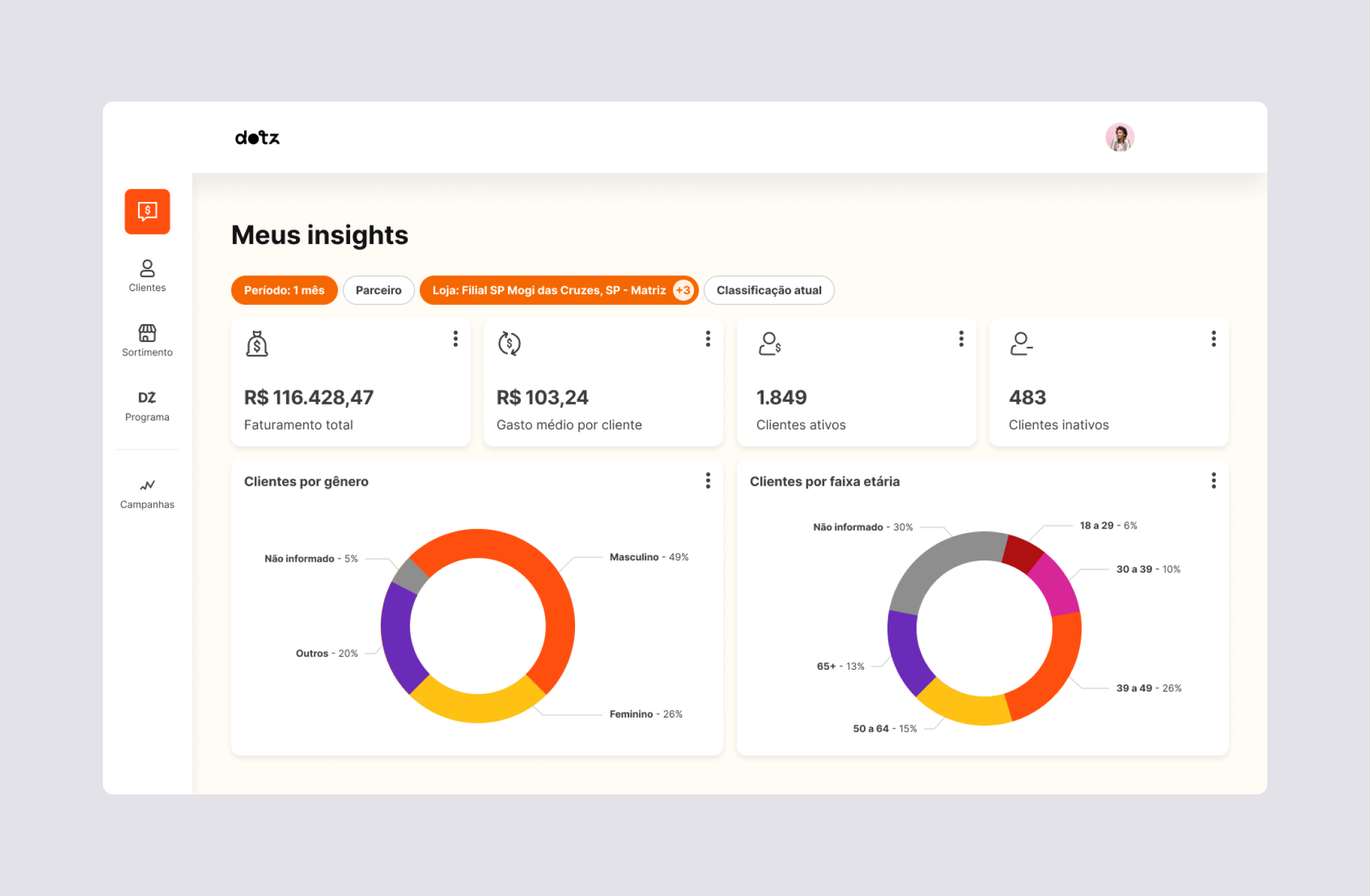Click the 39 a 49 - 26% label

1148,688
